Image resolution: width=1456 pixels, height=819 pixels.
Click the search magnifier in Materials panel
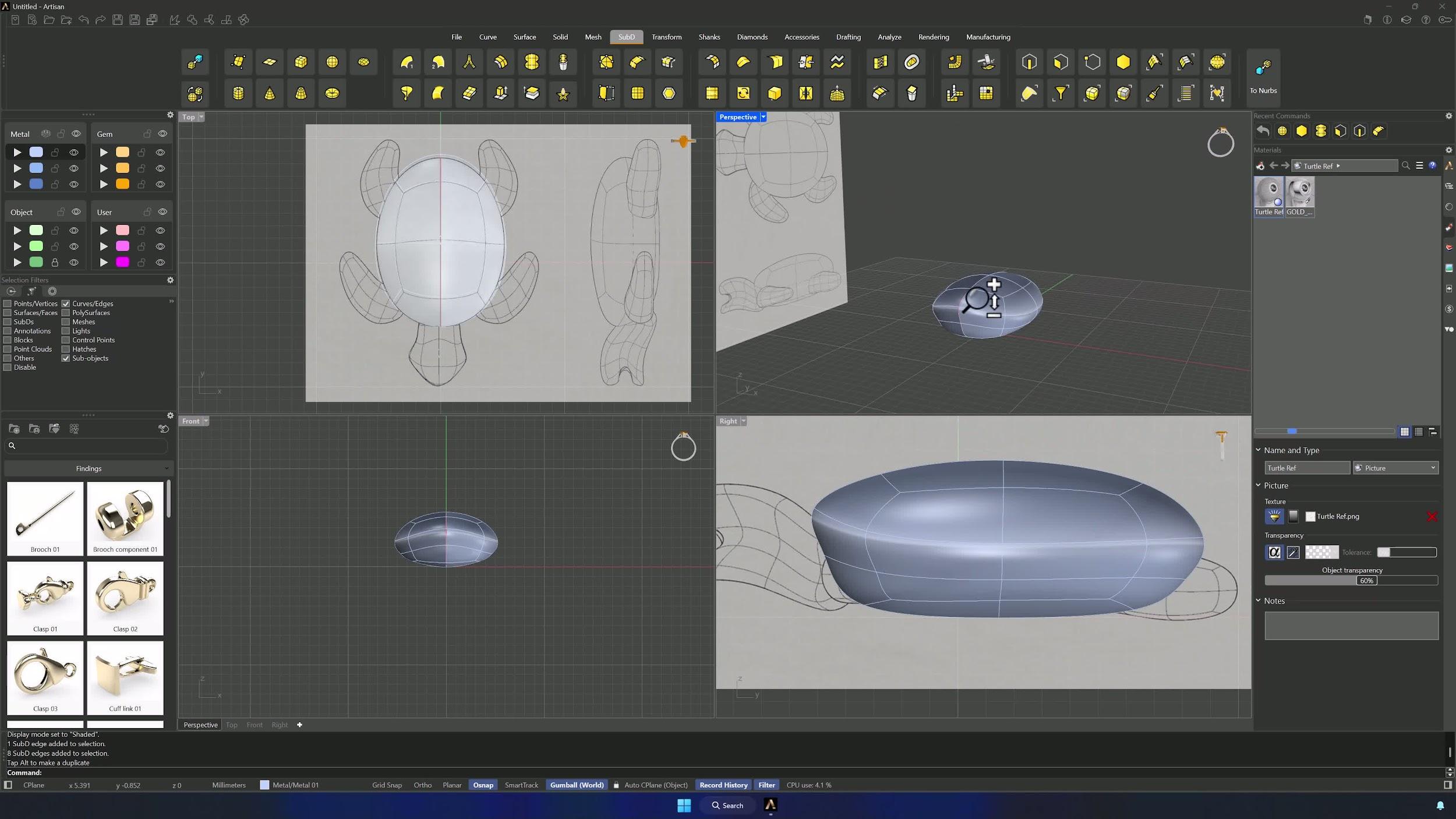pos(1405,166)
